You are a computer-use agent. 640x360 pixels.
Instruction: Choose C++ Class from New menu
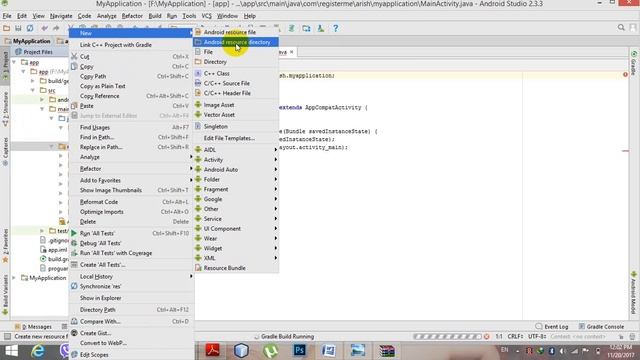[236, 73]
